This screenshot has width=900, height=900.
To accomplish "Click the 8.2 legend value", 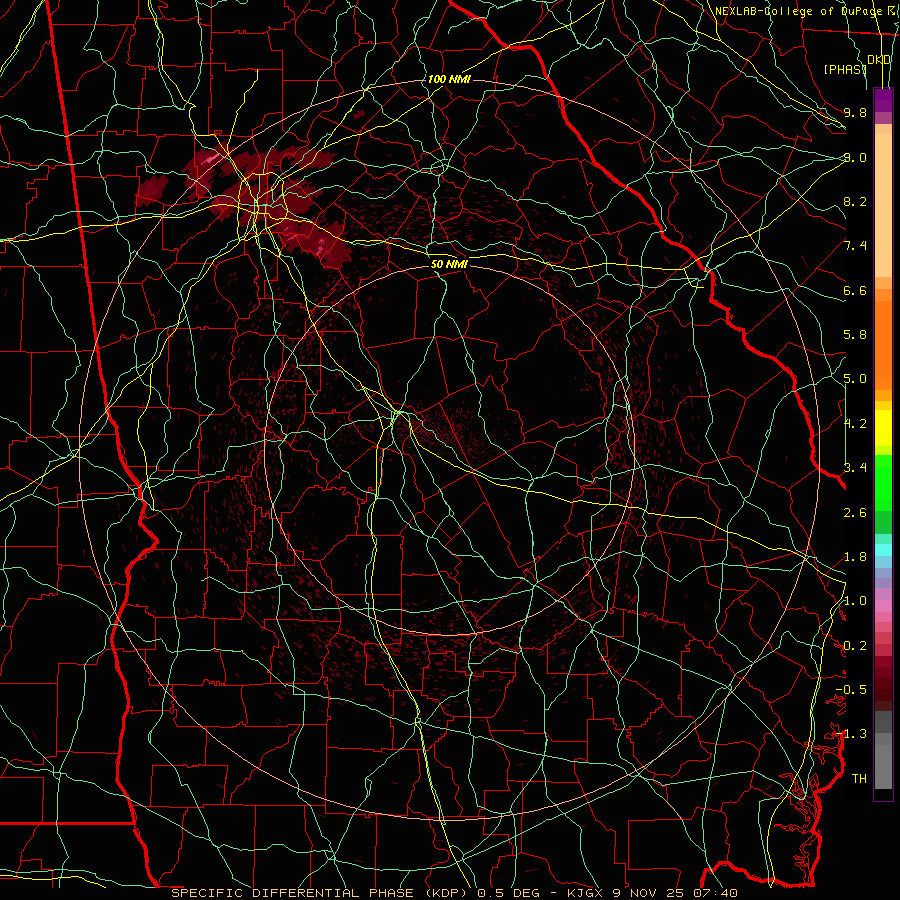I will point(855,201).
